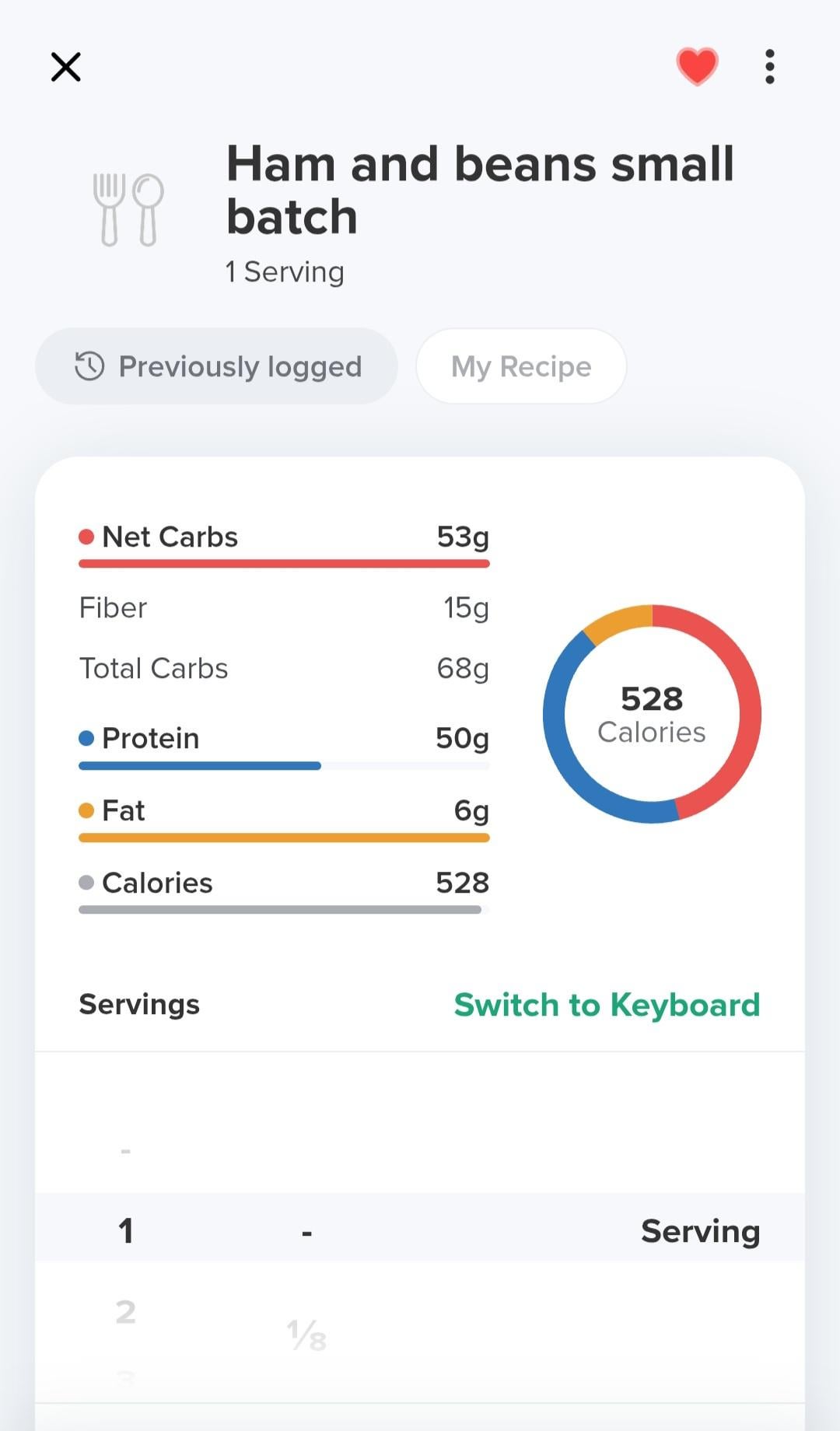The width and height of the screenshot is (840, 1431).
Task: Tap the dash fraction value in picker
Action: pyautogui.click(x=307, y=1233)
